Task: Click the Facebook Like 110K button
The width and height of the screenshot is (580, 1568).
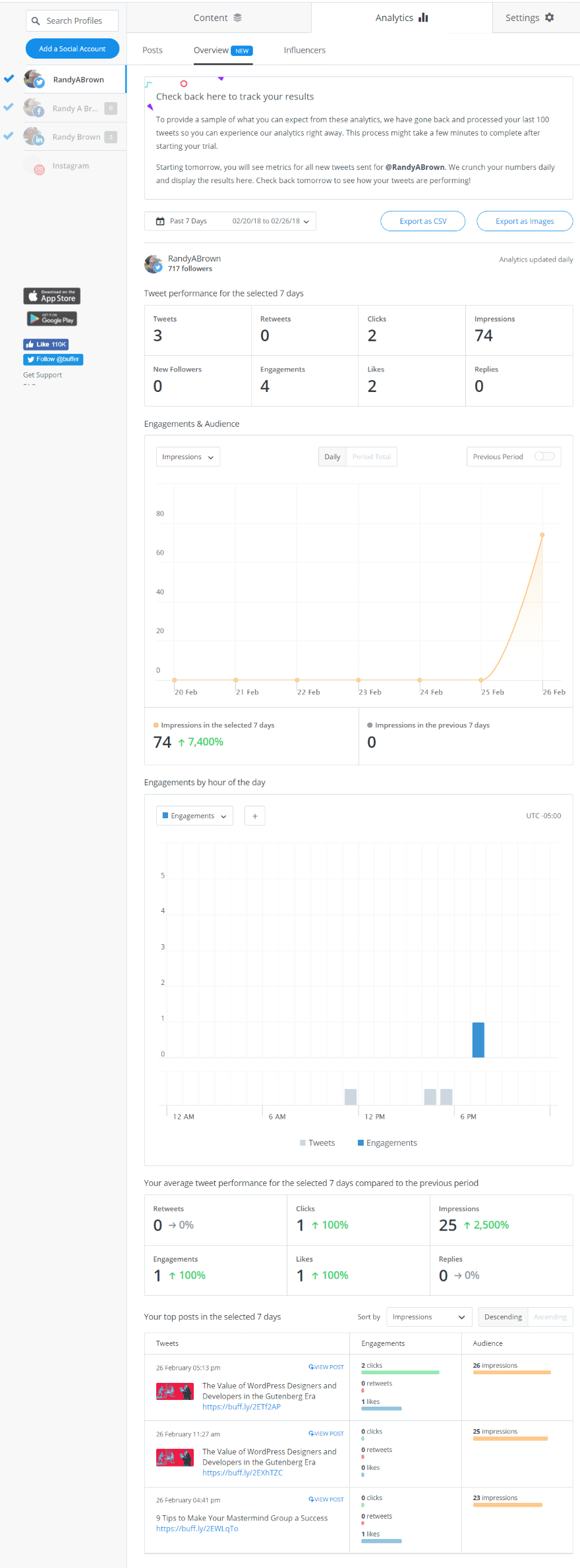Action: (x=46, y=345)
